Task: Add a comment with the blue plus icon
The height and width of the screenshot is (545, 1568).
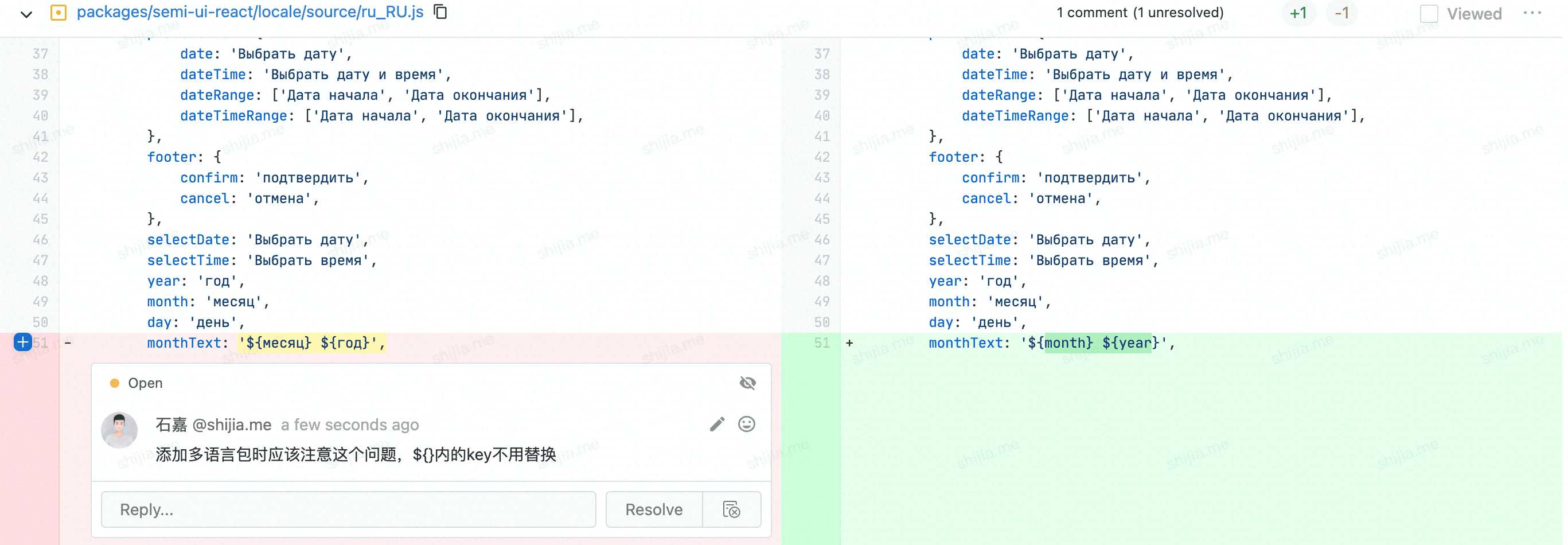Action: coord(22,342)
